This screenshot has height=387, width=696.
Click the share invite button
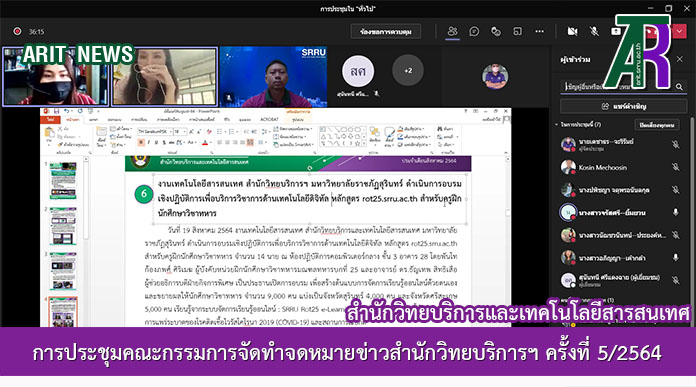624,107
